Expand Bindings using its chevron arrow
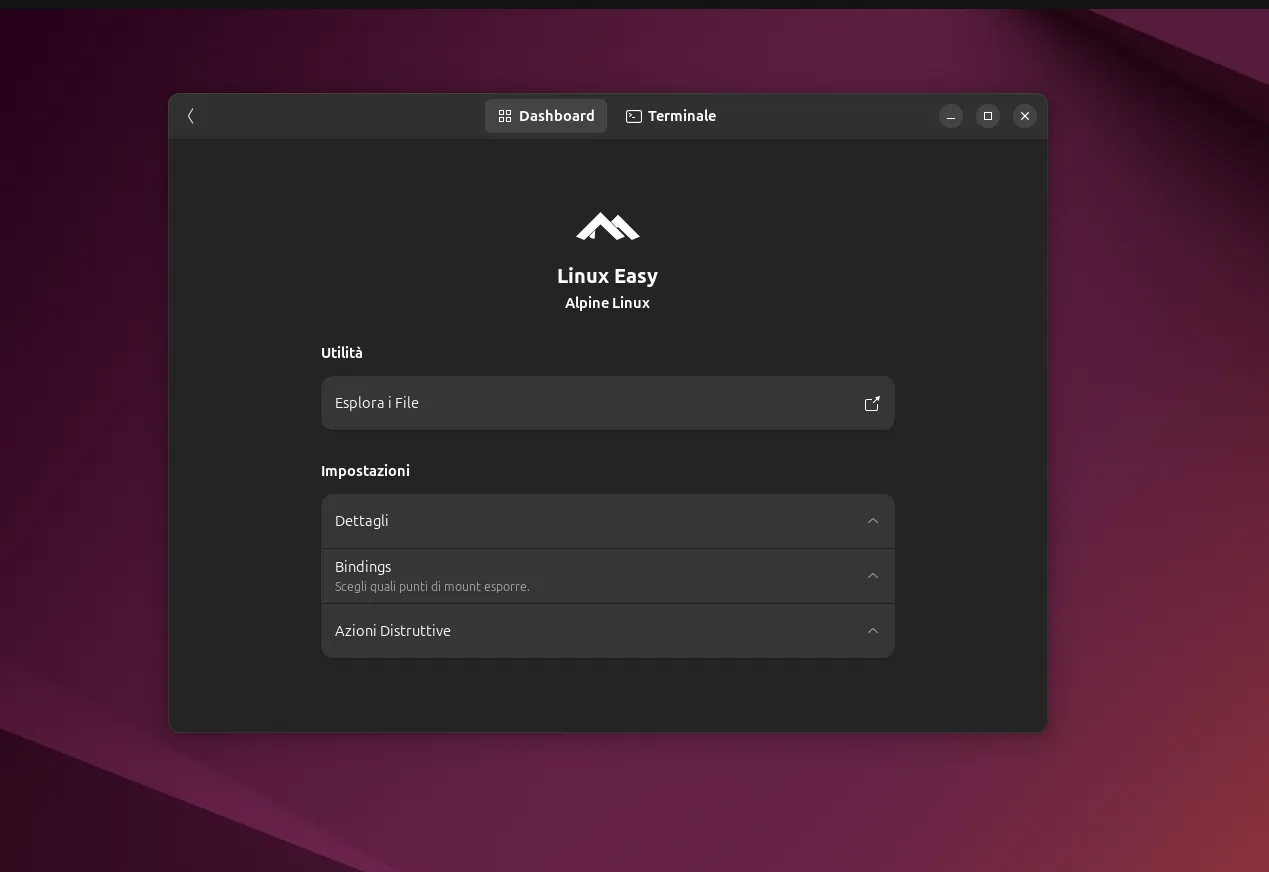 (x=873, y=576)
